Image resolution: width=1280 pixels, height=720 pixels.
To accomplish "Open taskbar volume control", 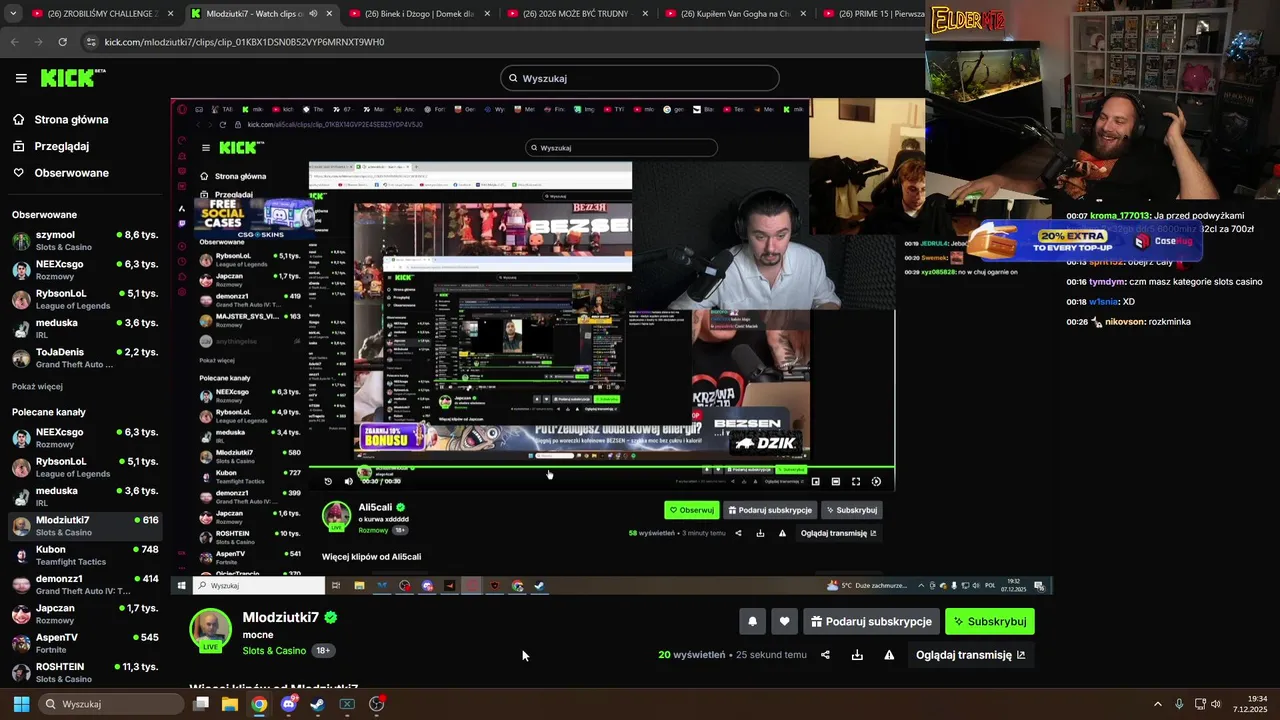I will point(1216,704).
